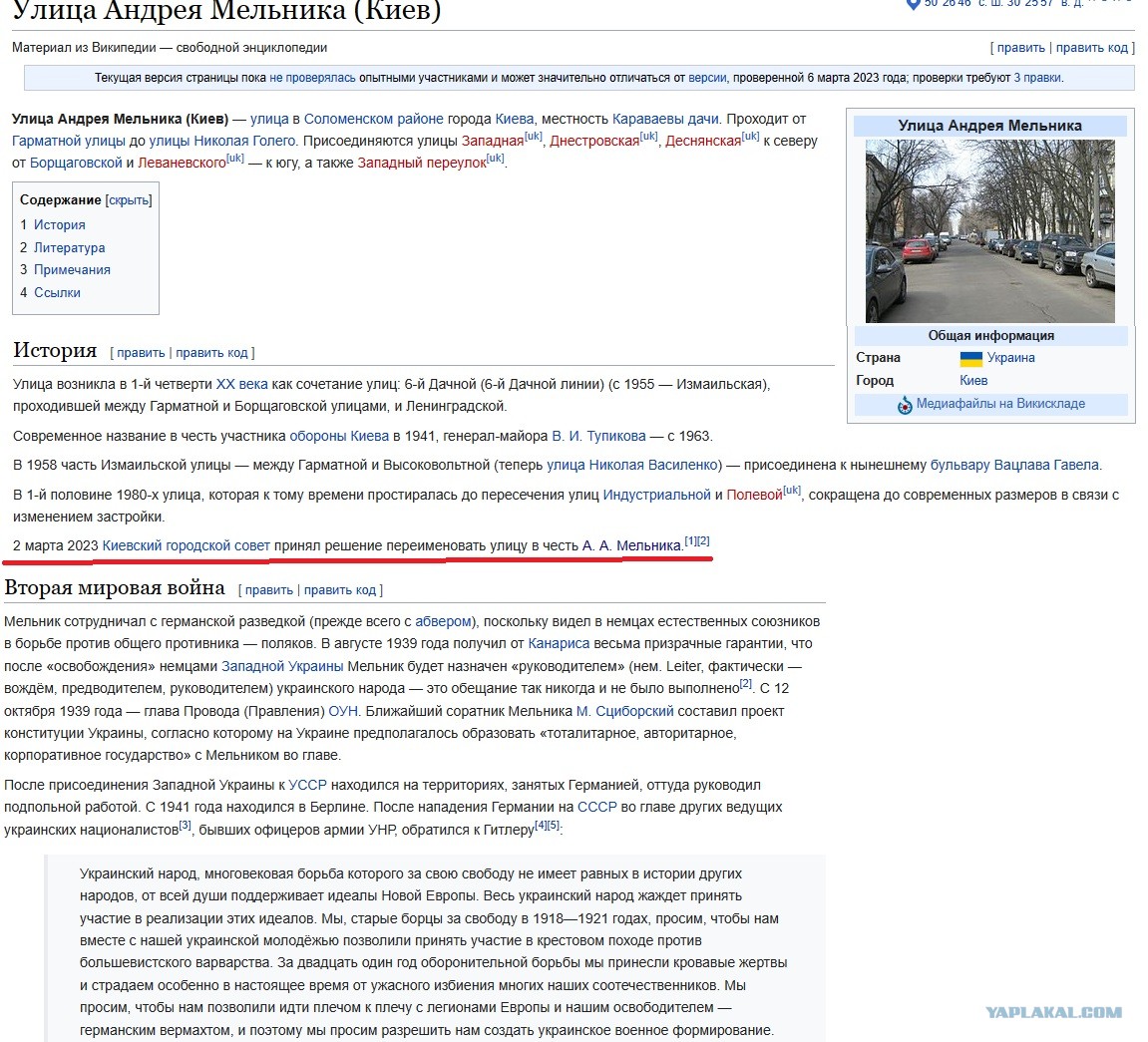Open the 'В. И. Тупикова' link
Screen dimensions: 1148x1042
598,437
